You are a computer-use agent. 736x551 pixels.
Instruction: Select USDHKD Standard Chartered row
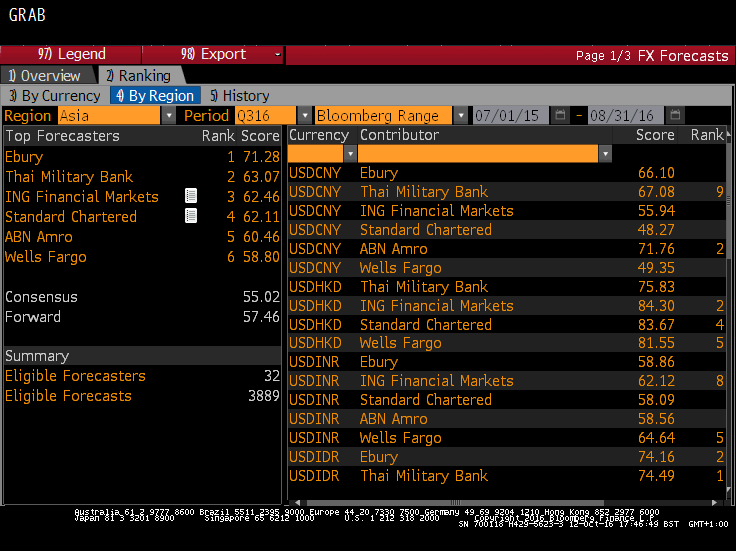tap(506, 324)
